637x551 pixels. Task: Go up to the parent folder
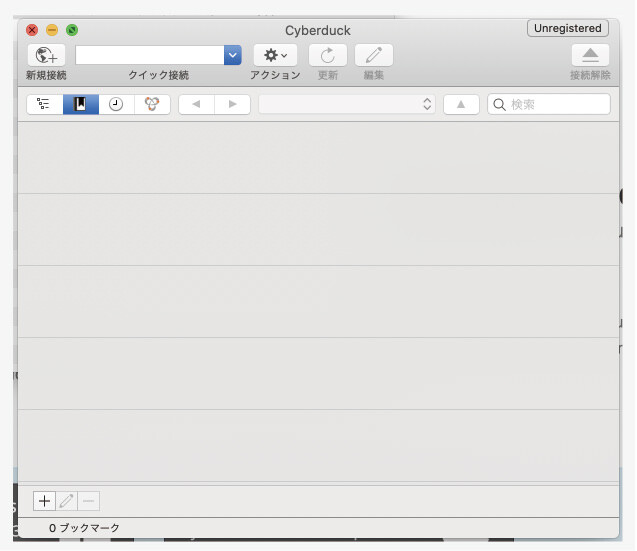click(461, 104)
